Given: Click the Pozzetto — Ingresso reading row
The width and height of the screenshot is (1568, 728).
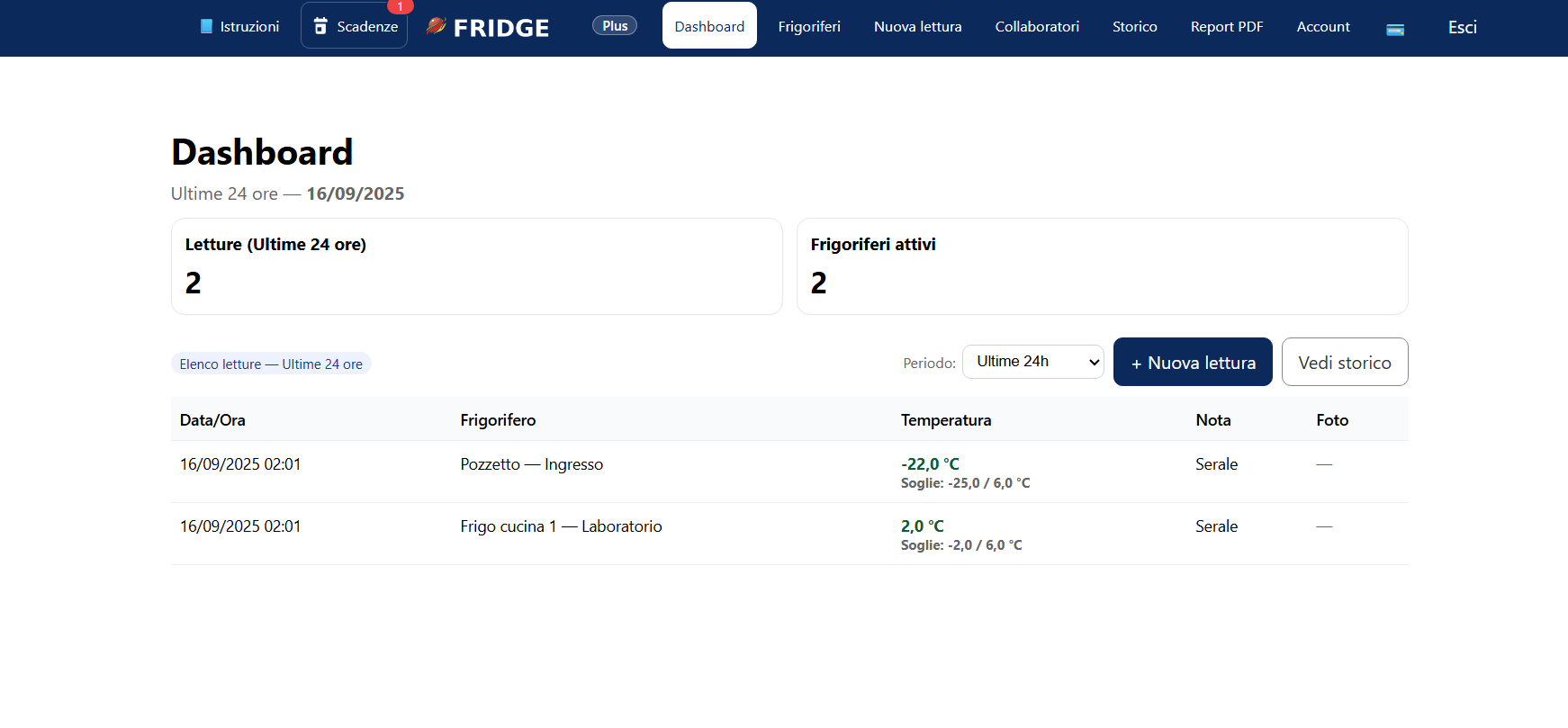Looking at the screenshot, I should click(x=531, y=464).
